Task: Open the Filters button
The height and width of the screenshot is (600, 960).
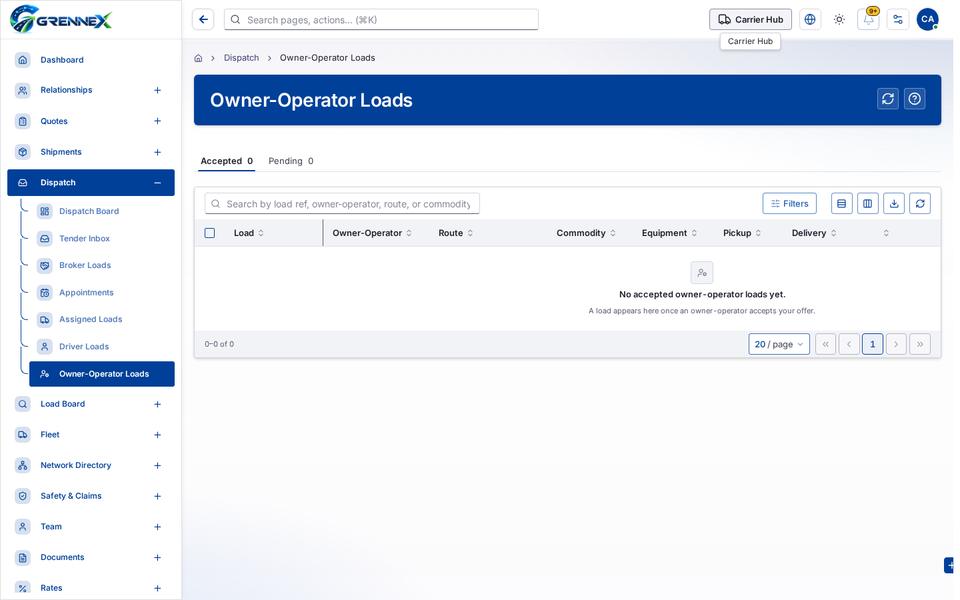Action: [x=789, y=204]
